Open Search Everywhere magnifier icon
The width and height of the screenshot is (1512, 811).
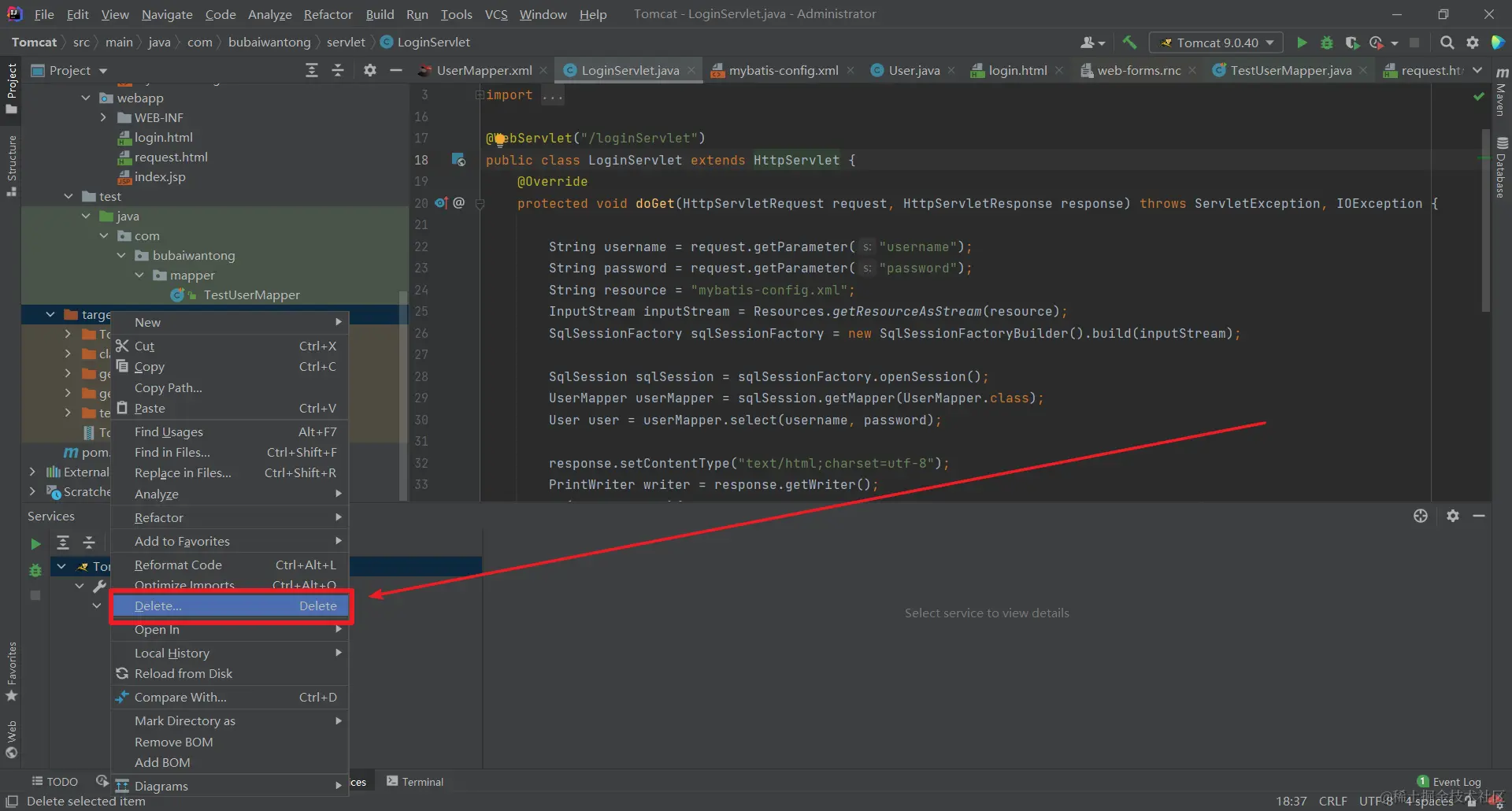[1447, 43]
